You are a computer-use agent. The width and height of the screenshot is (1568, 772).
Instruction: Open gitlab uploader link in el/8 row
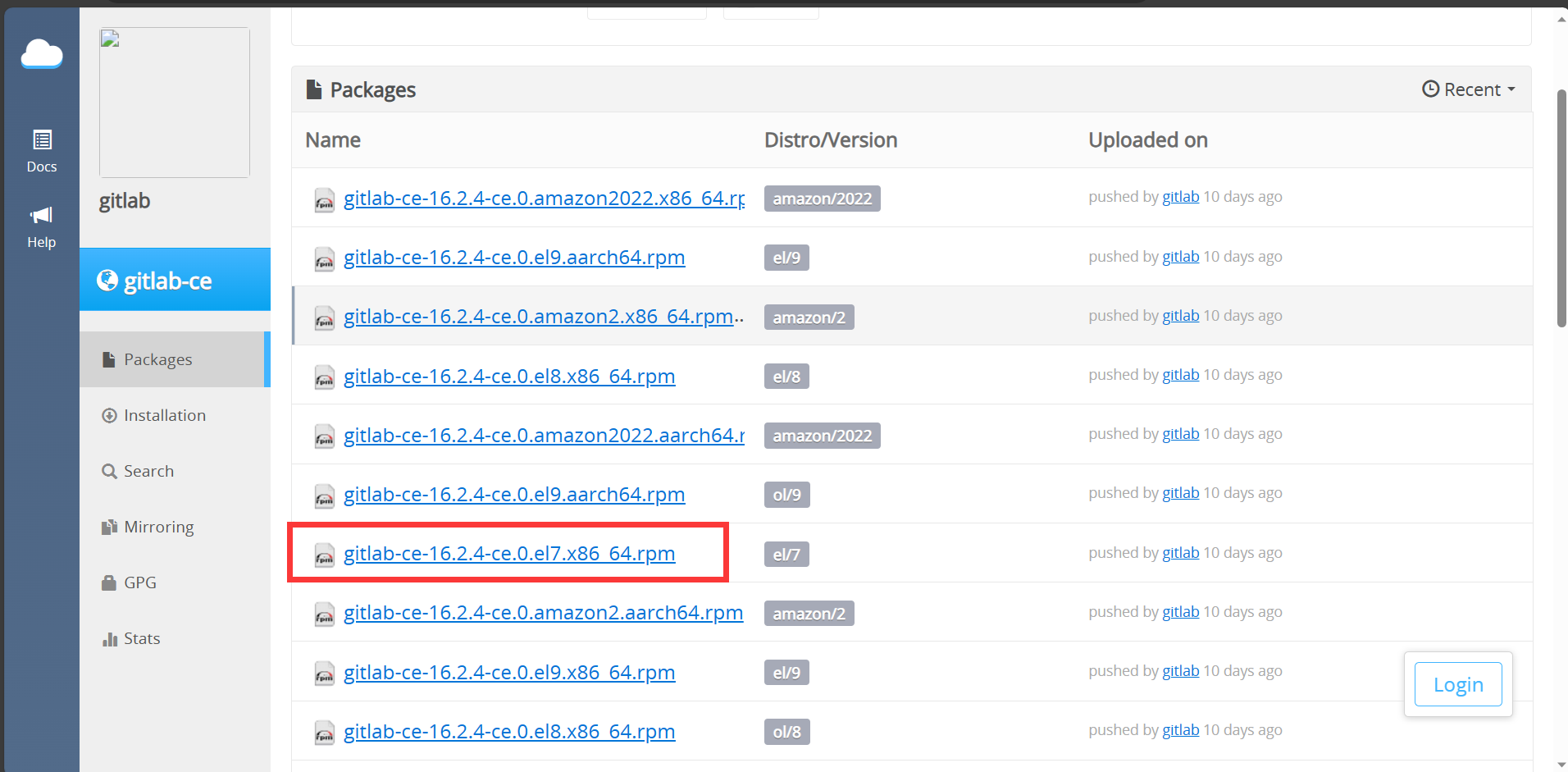(x=1180, y=375)
